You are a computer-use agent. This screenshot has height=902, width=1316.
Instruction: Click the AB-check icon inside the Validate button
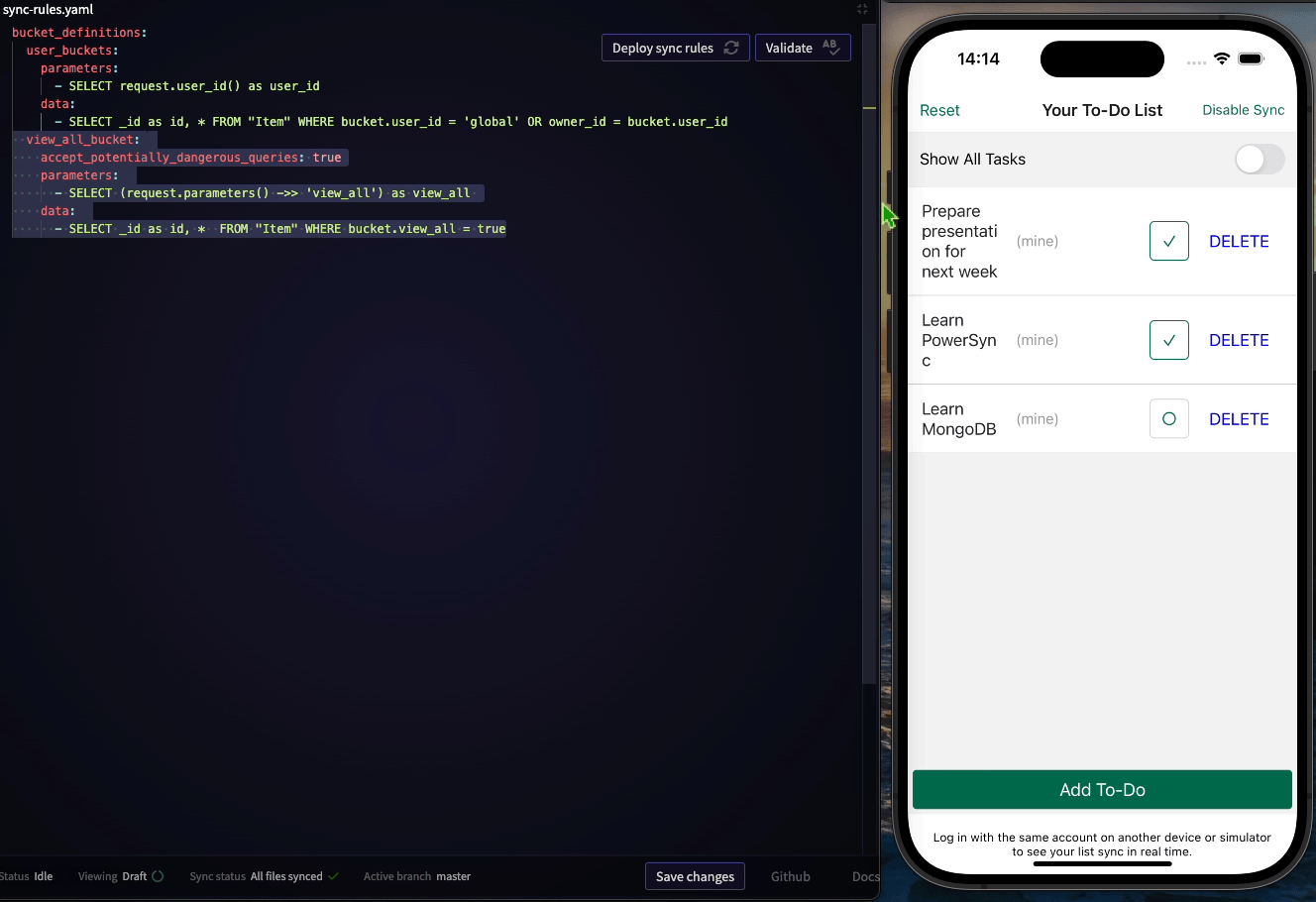point(831,47)
